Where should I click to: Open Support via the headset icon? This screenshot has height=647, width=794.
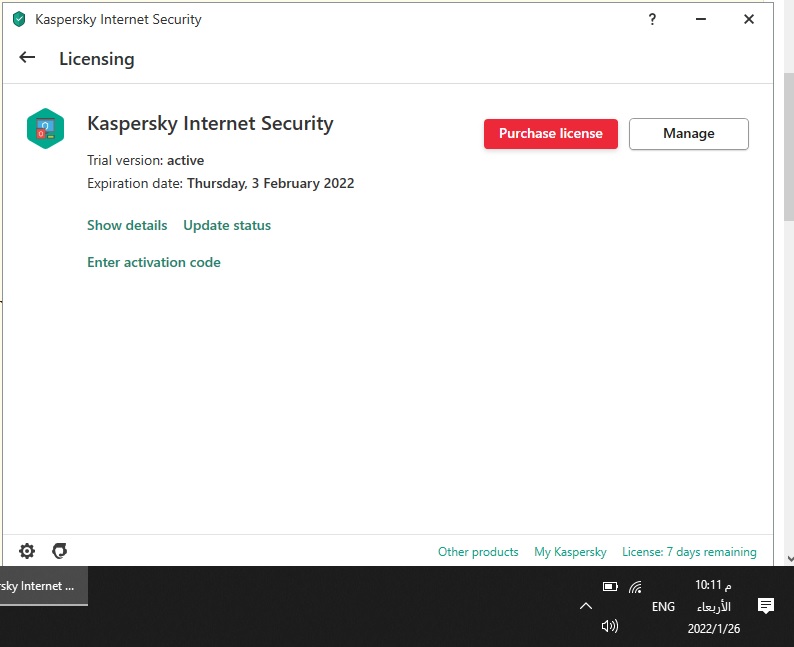coord(60,551)
